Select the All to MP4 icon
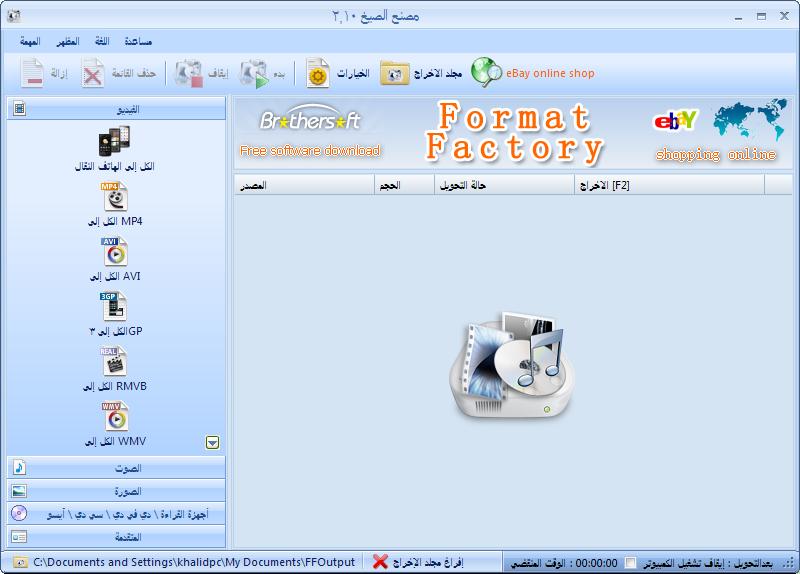The height and width of the screenshot is (574, 800). [114, 196]
